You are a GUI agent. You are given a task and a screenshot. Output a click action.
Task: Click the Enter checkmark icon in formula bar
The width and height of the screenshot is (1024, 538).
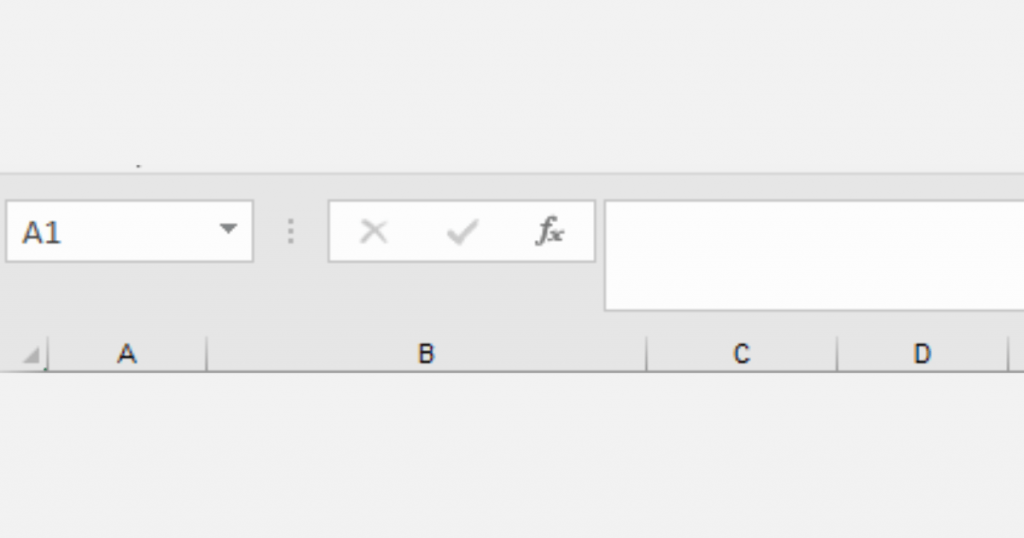pyautogui.click(x=462, y=232)
